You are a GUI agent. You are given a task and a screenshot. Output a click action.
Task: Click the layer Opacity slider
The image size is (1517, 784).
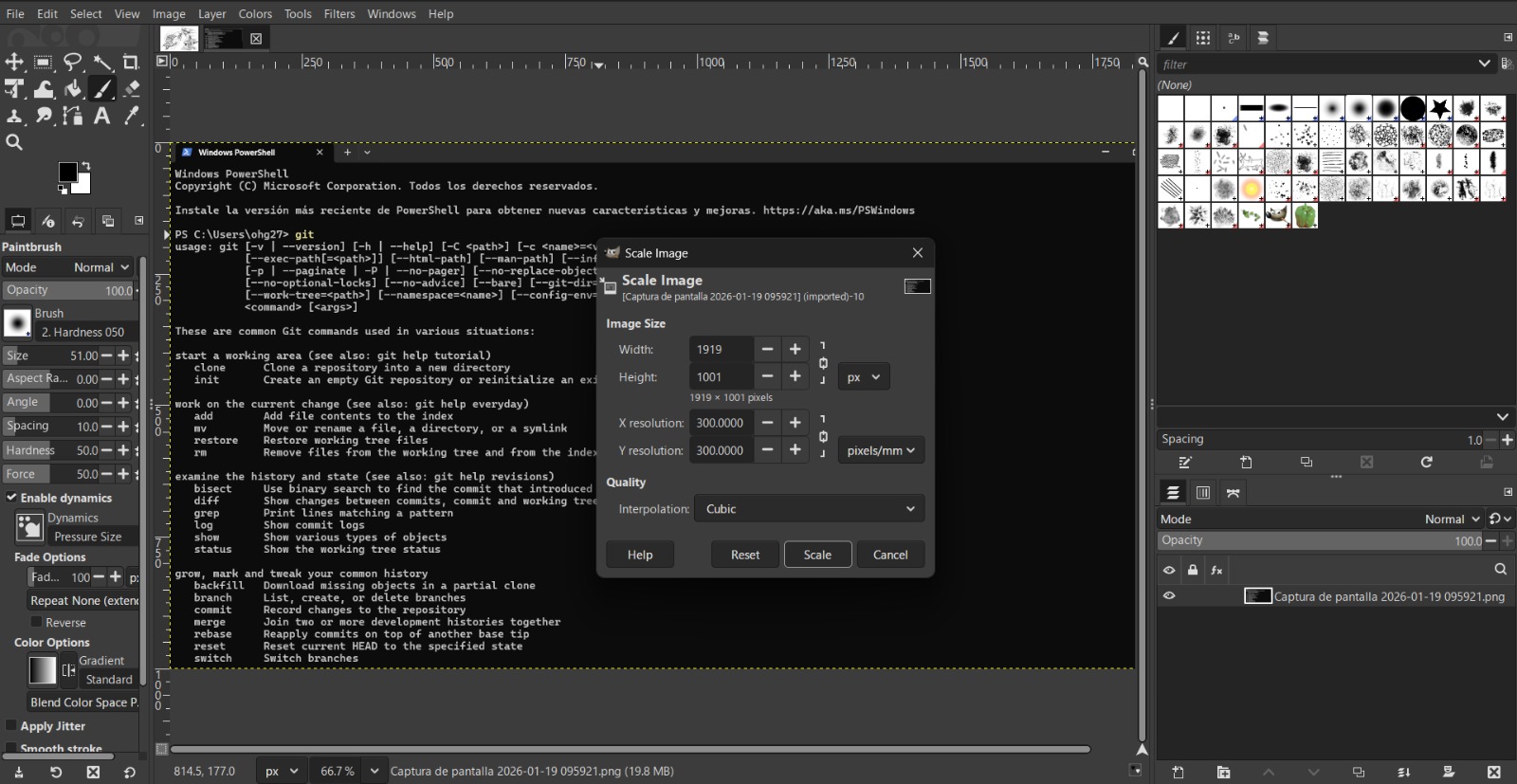pyautogui.click(x=1318, y=540)
